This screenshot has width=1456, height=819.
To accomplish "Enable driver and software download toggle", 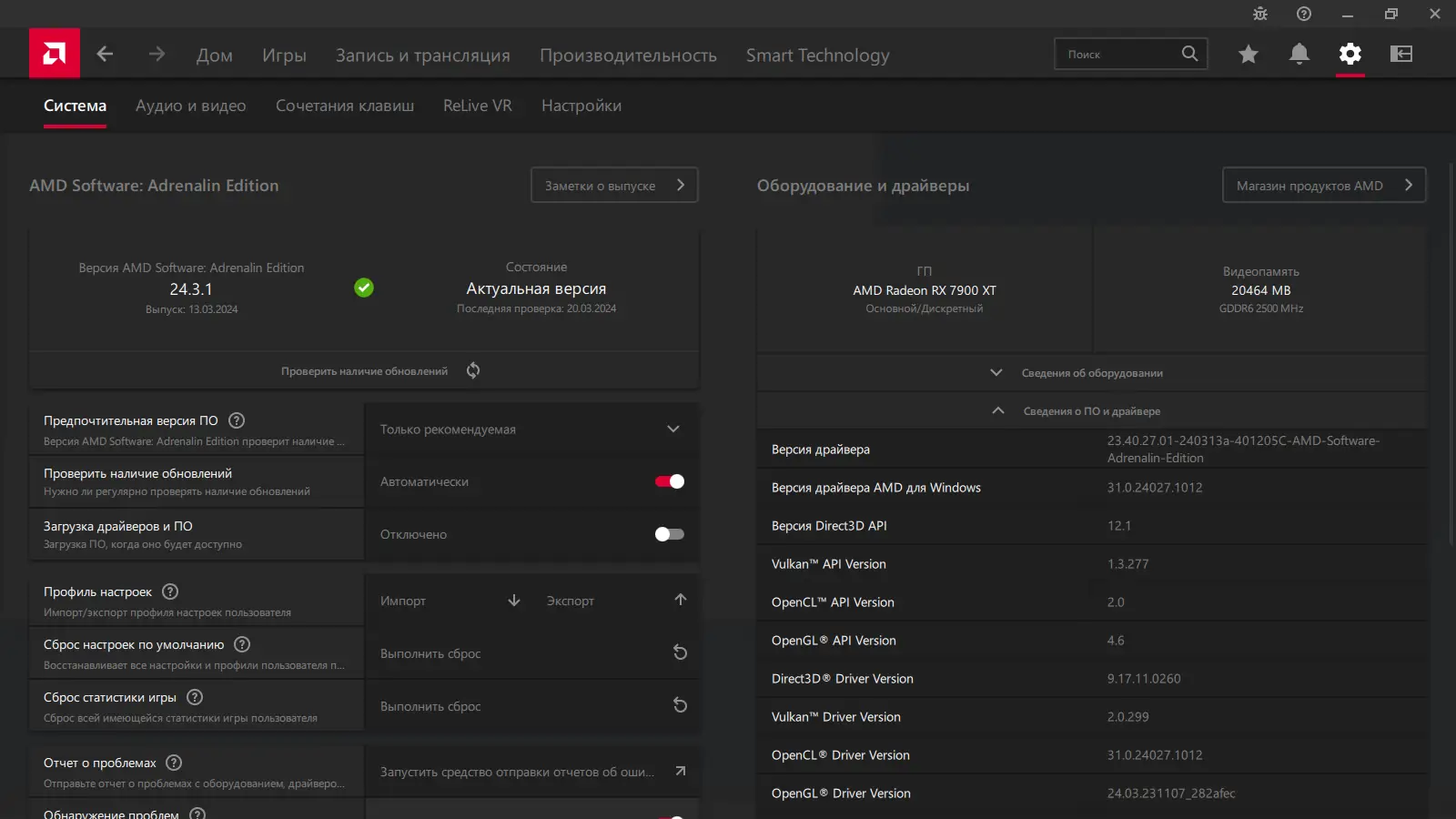I will [x=670, y=534].
